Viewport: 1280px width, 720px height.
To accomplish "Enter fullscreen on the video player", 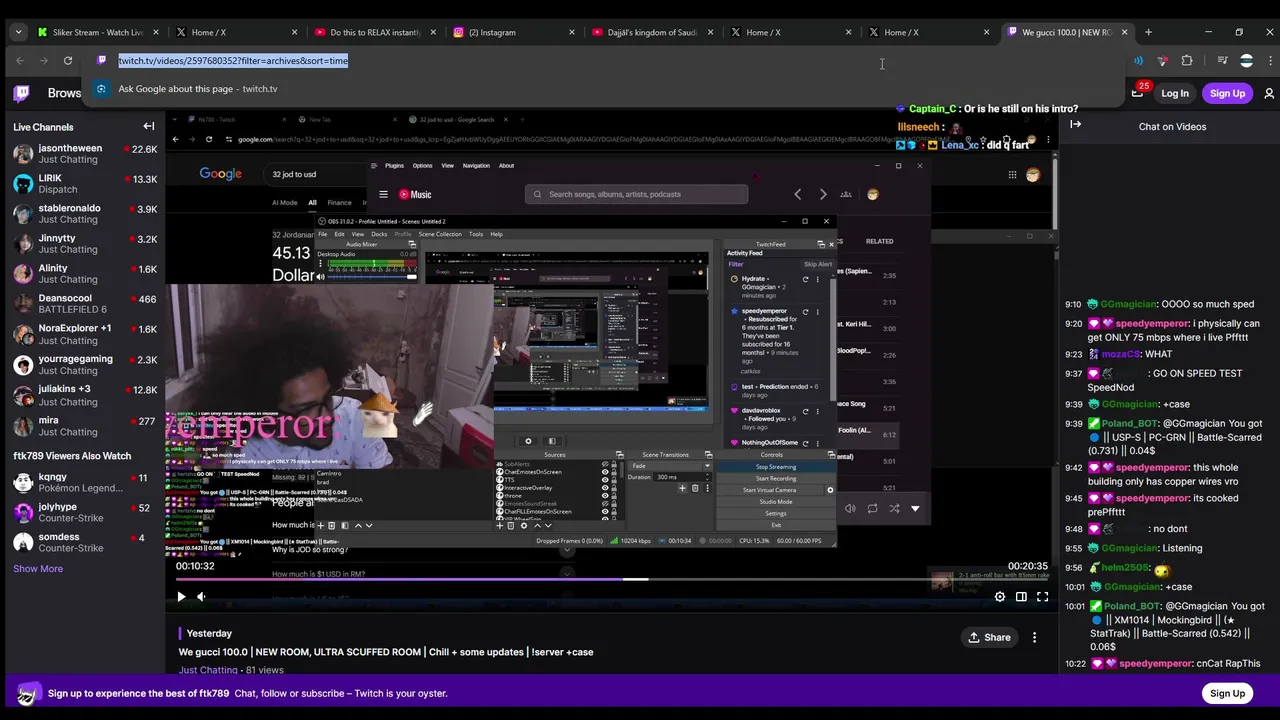I will (x=1042, y=597).
